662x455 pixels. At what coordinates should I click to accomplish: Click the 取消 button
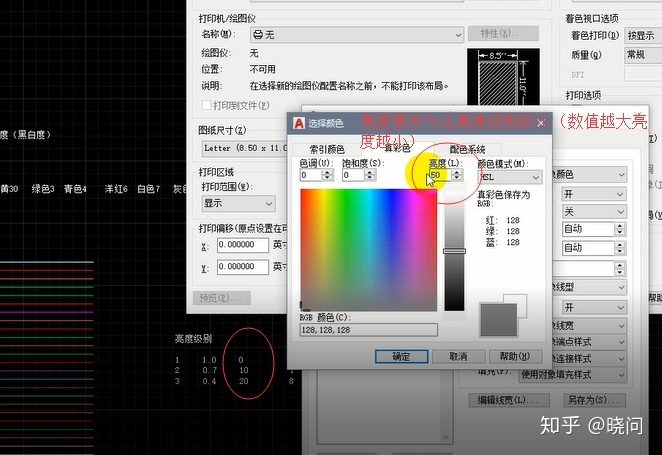[x=458, y=357]
